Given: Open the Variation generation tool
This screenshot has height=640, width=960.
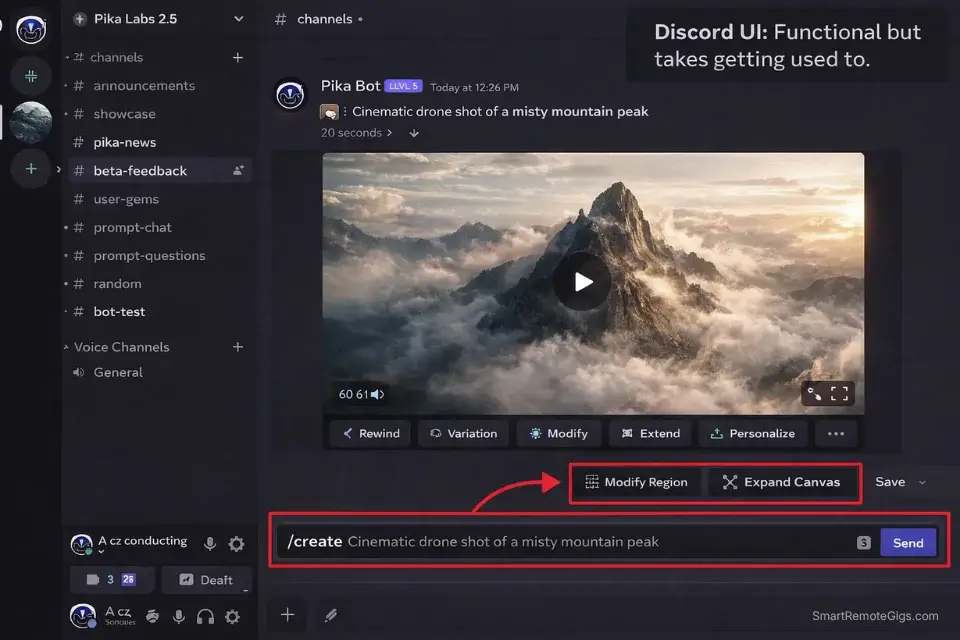Looking at the screenshot, I should (463, 433).
